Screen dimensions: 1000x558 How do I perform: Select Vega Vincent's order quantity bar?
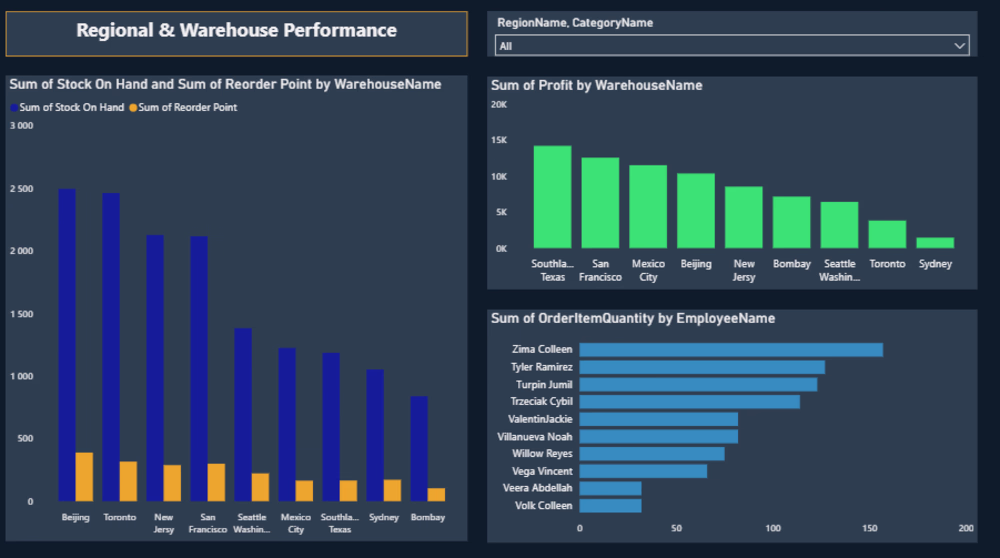pos(643,471)
